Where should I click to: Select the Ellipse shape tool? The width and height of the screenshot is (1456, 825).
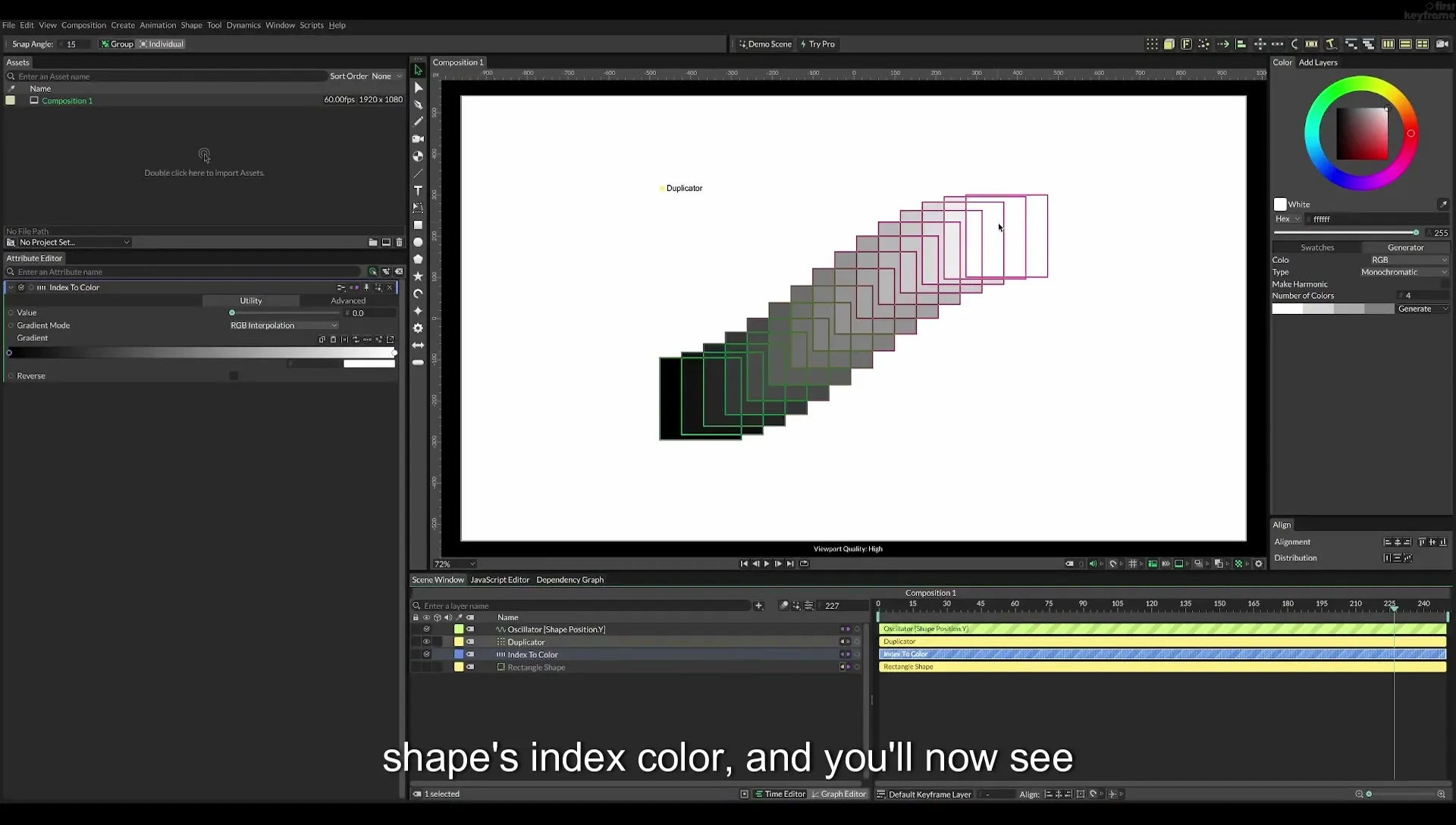418,242
